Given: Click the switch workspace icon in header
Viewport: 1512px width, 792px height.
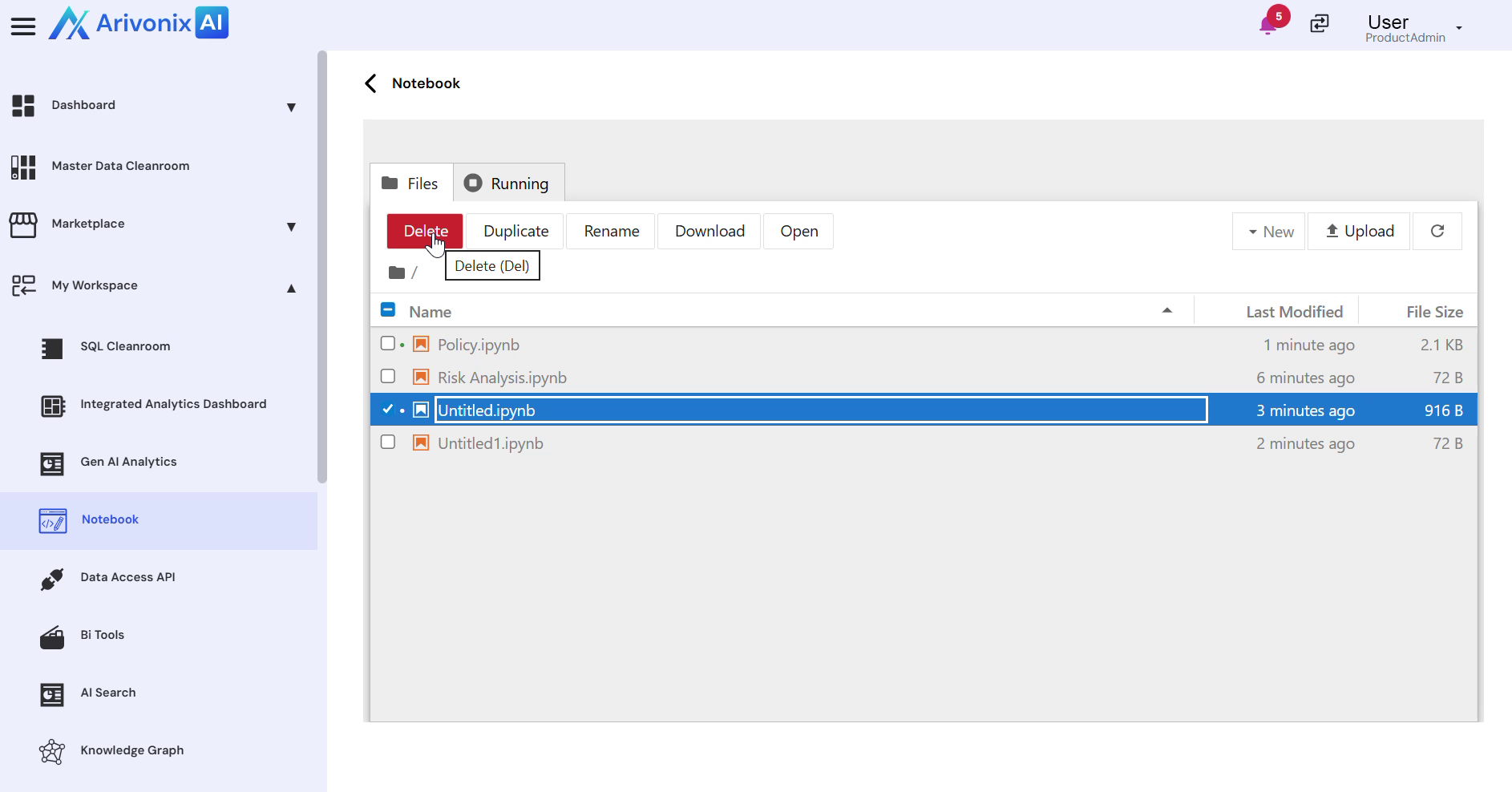Looking at the screenshot, I should pyautogui.click(x=1320, y=24).
